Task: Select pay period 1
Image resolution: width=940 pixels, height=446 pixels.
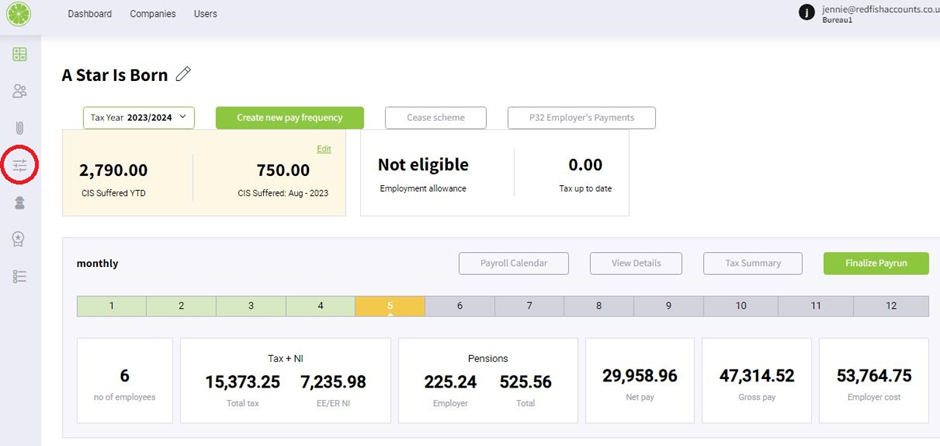Action: [112, 306]
